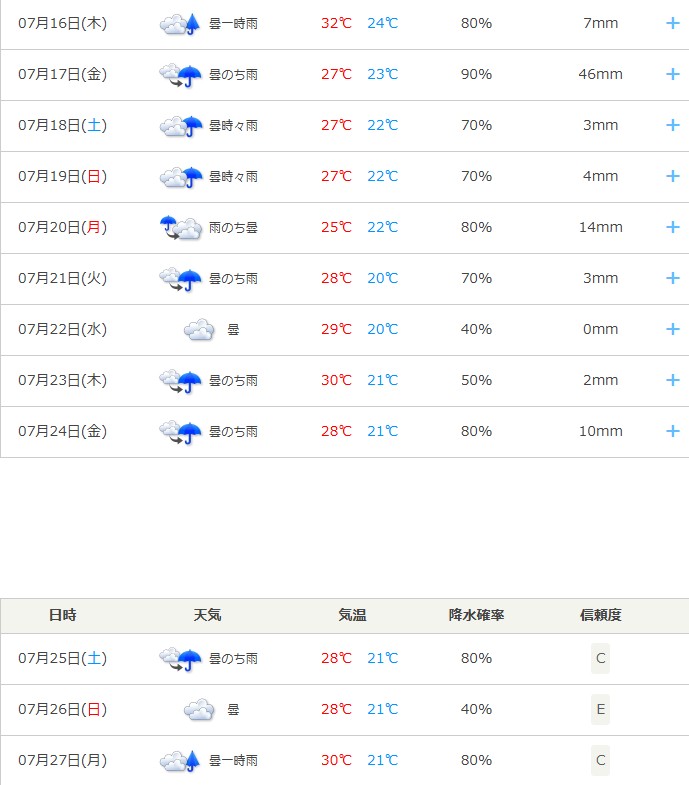Click the 2mm rainfall value
689x785 pixels.
click(600, 380)
